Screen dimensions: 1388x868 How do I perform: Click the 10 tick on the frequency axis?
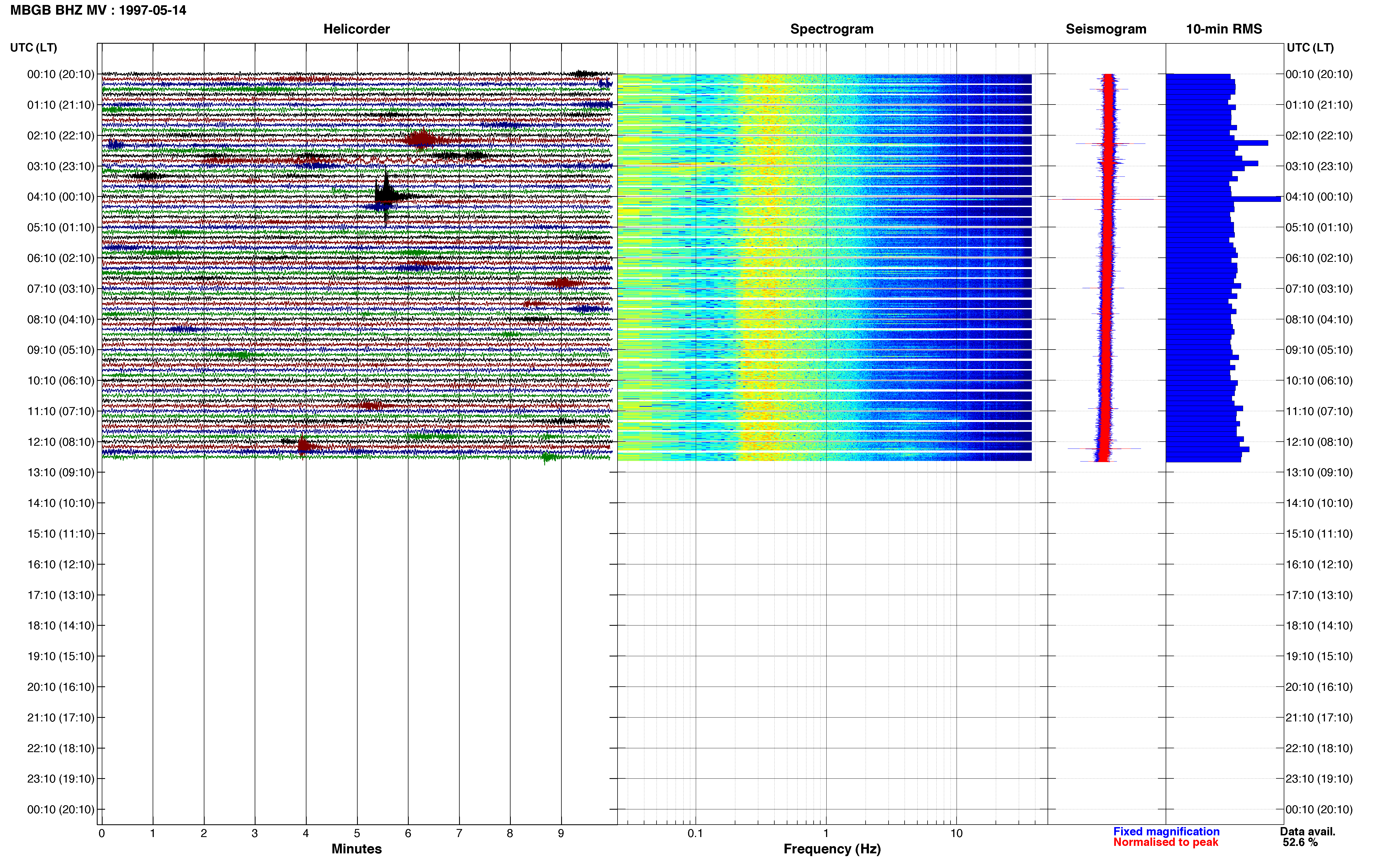(x=956, y=833)
